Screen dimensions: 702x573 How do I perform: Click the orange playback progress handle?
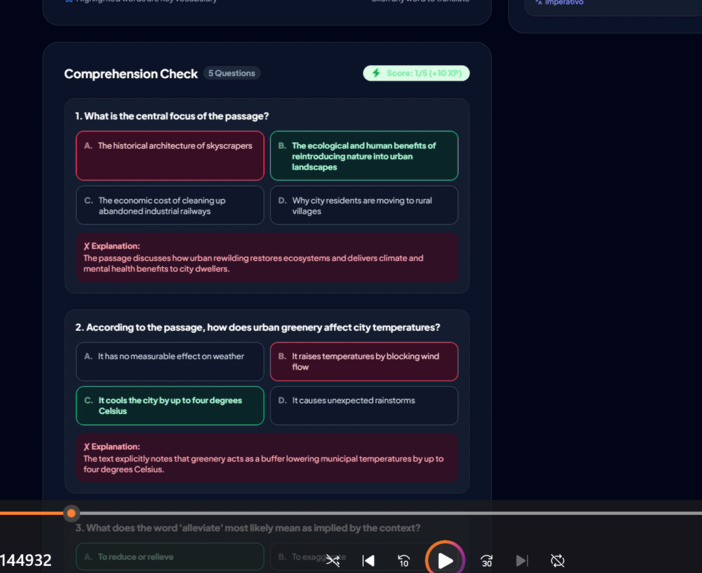pos(71,513)
